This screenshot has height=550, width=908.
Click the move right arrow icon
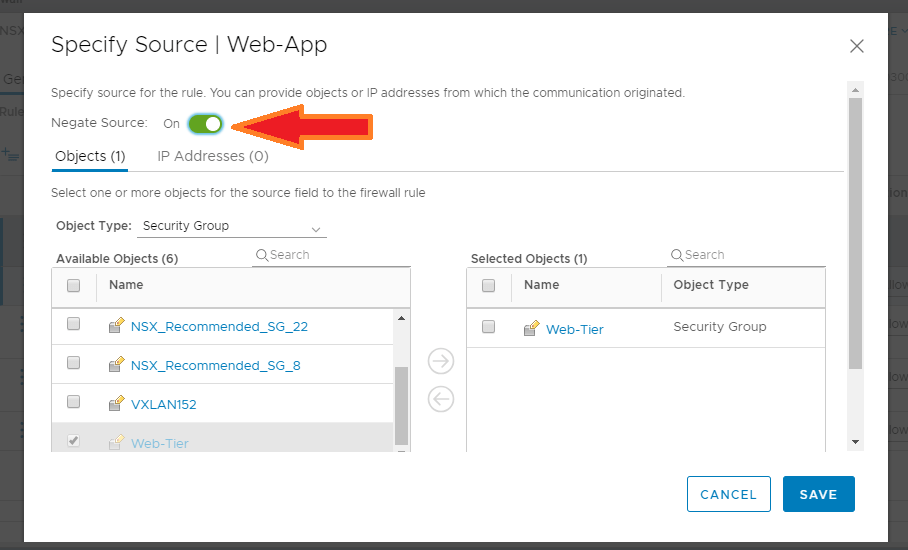click(440, 361)
